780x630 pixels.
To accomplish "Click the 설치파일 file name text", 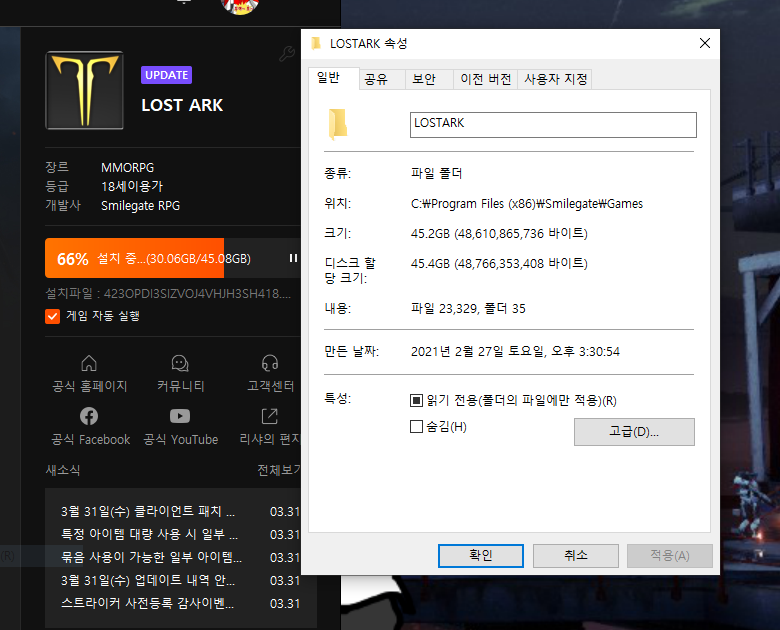I will 168,293.
